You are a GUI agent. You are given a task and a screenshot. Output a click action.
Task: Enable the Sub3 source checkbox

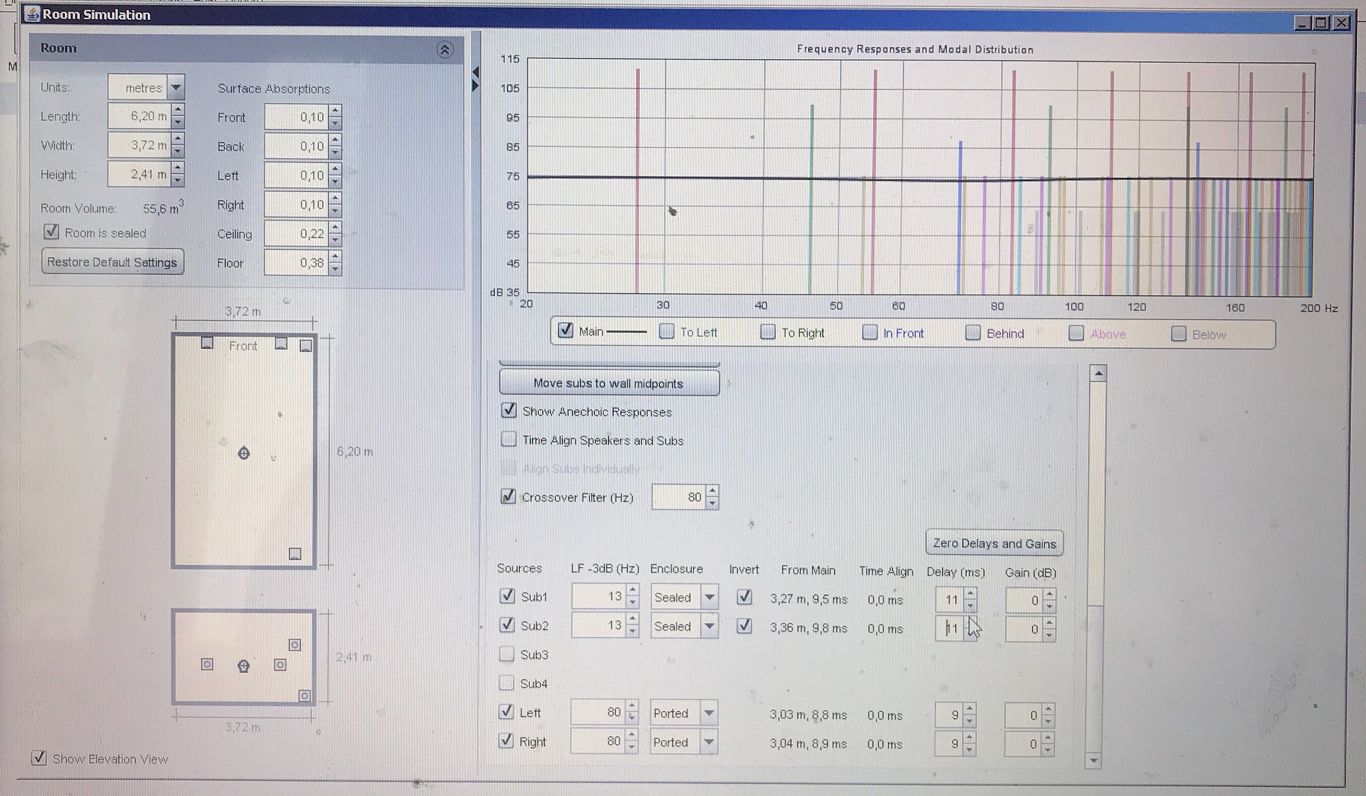(507, 655)
